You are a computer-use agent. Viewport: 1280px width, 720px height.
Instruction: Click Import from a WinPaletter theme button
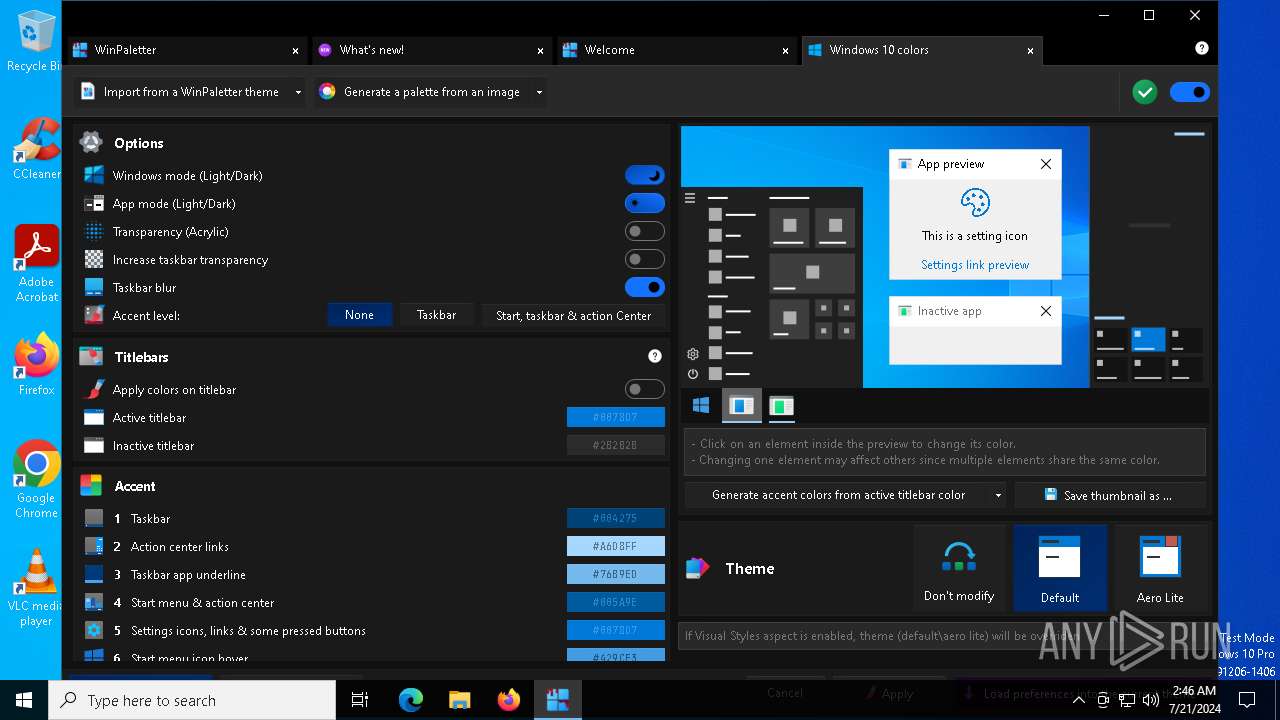(181, 92)
